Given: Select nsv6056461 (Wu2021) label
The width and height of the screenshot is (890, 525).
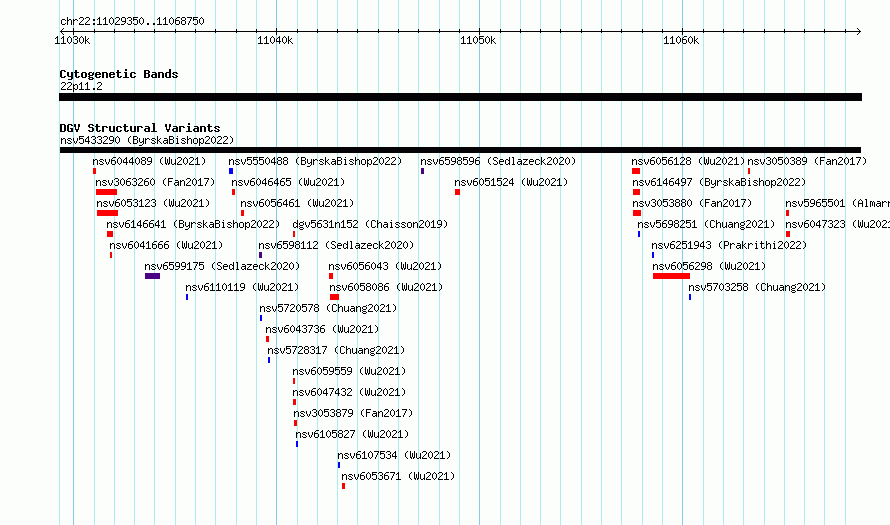Looking at the screenshot, I should [297, 203].
